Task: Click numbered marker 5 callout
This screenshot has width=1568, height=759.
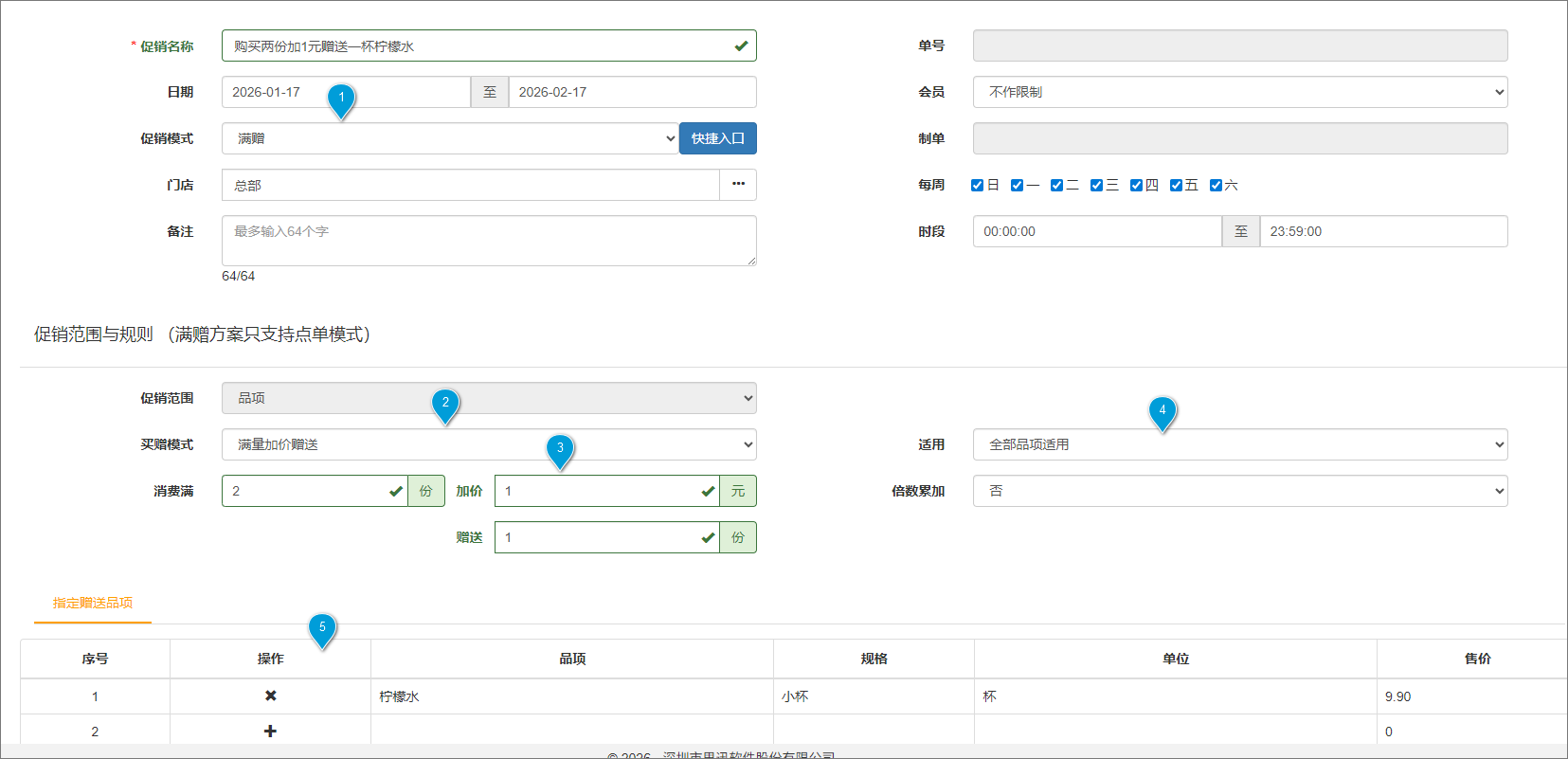Action: click(322, 628)
